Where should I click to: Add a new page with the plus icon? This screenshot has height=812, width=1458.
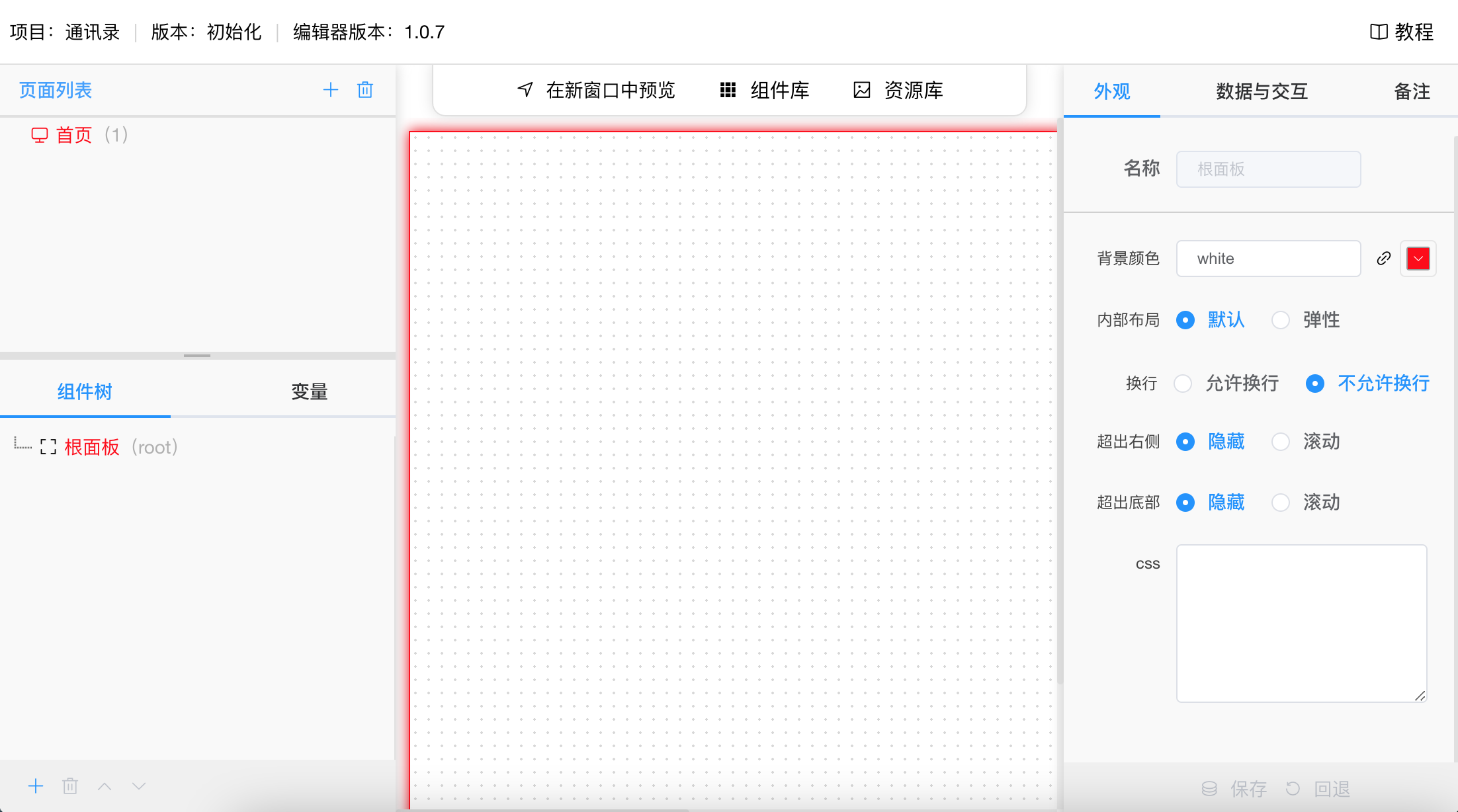[330, 90]
